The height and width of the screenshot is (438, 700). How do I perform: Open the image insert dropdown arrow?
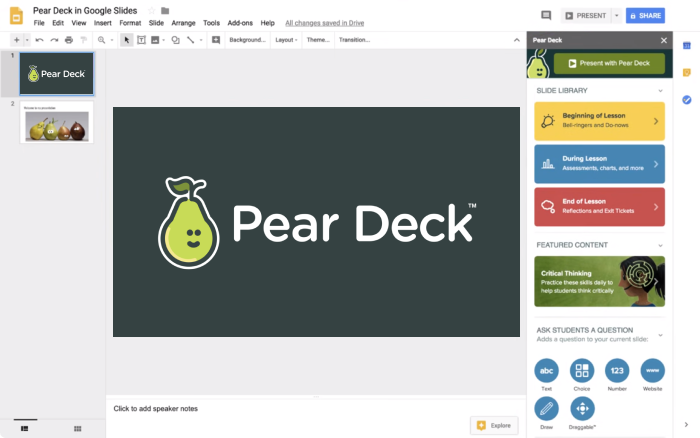[164, 40]
